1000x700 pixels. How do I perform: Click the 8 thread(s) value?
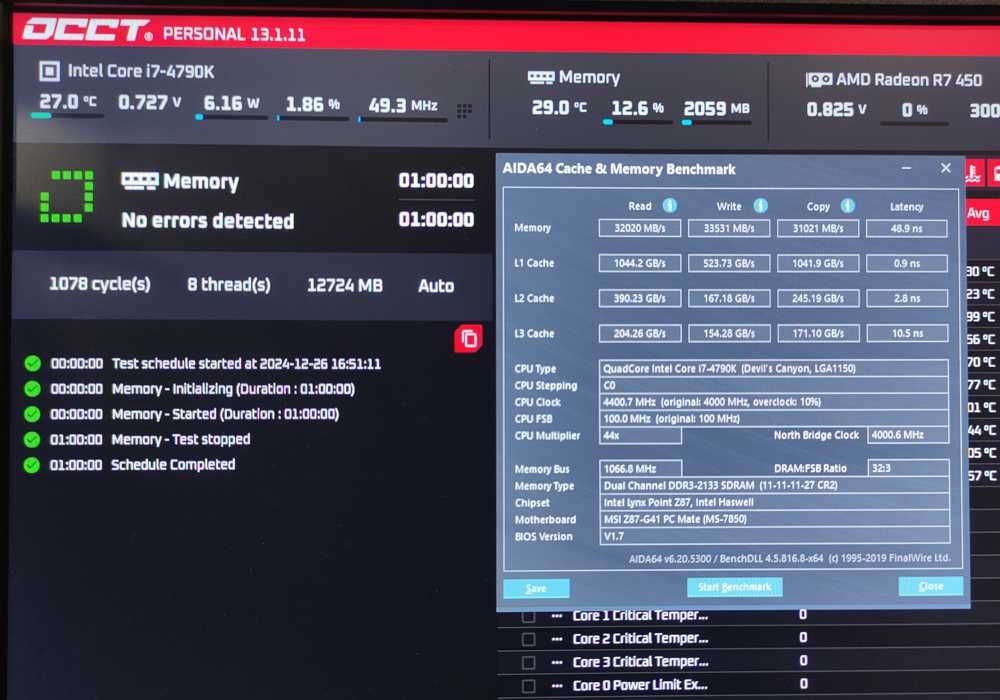tap(228, 284)
